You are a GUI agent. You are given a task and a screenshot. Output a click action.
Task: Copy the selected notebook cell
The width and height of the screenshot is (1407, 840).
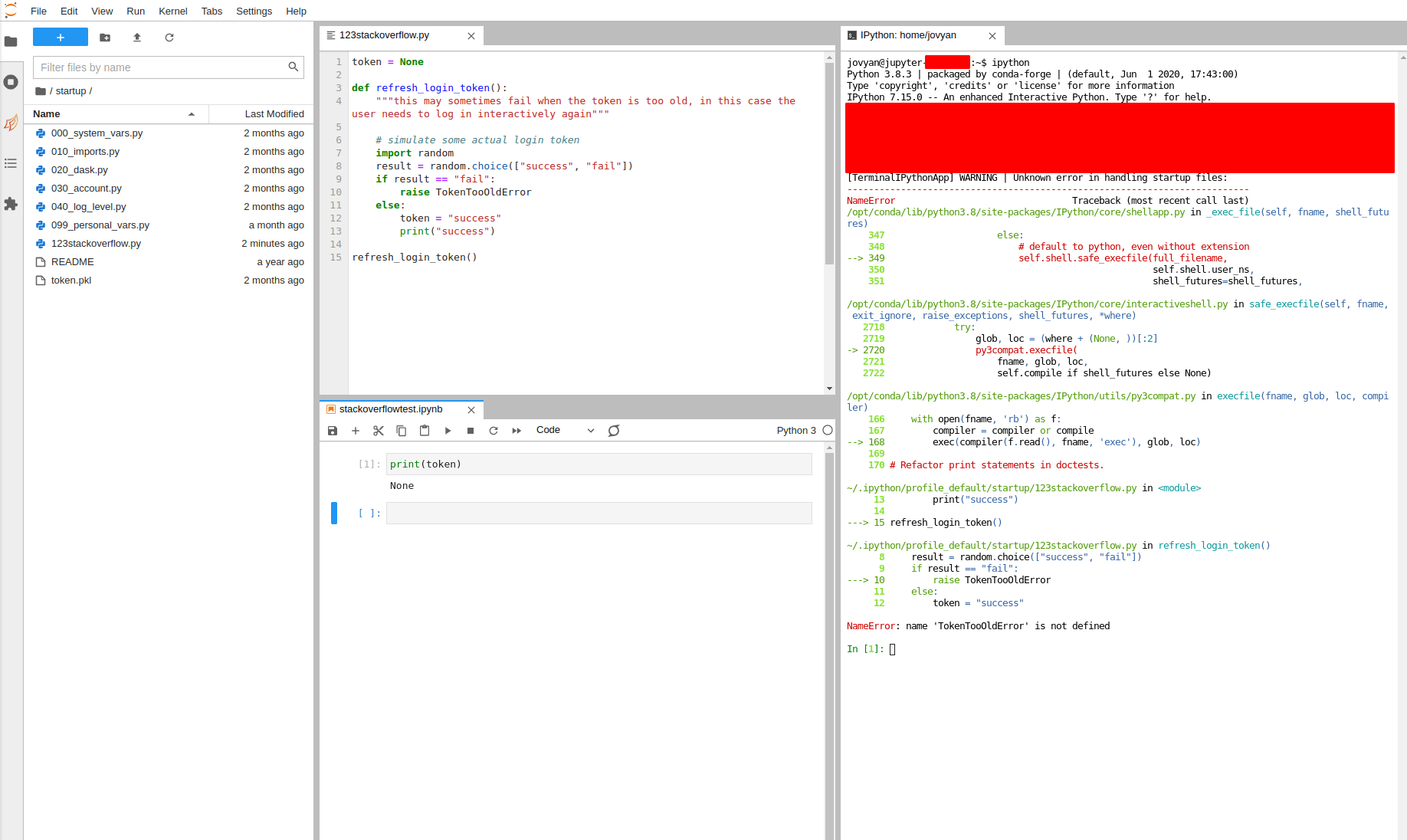coord(401,431)
